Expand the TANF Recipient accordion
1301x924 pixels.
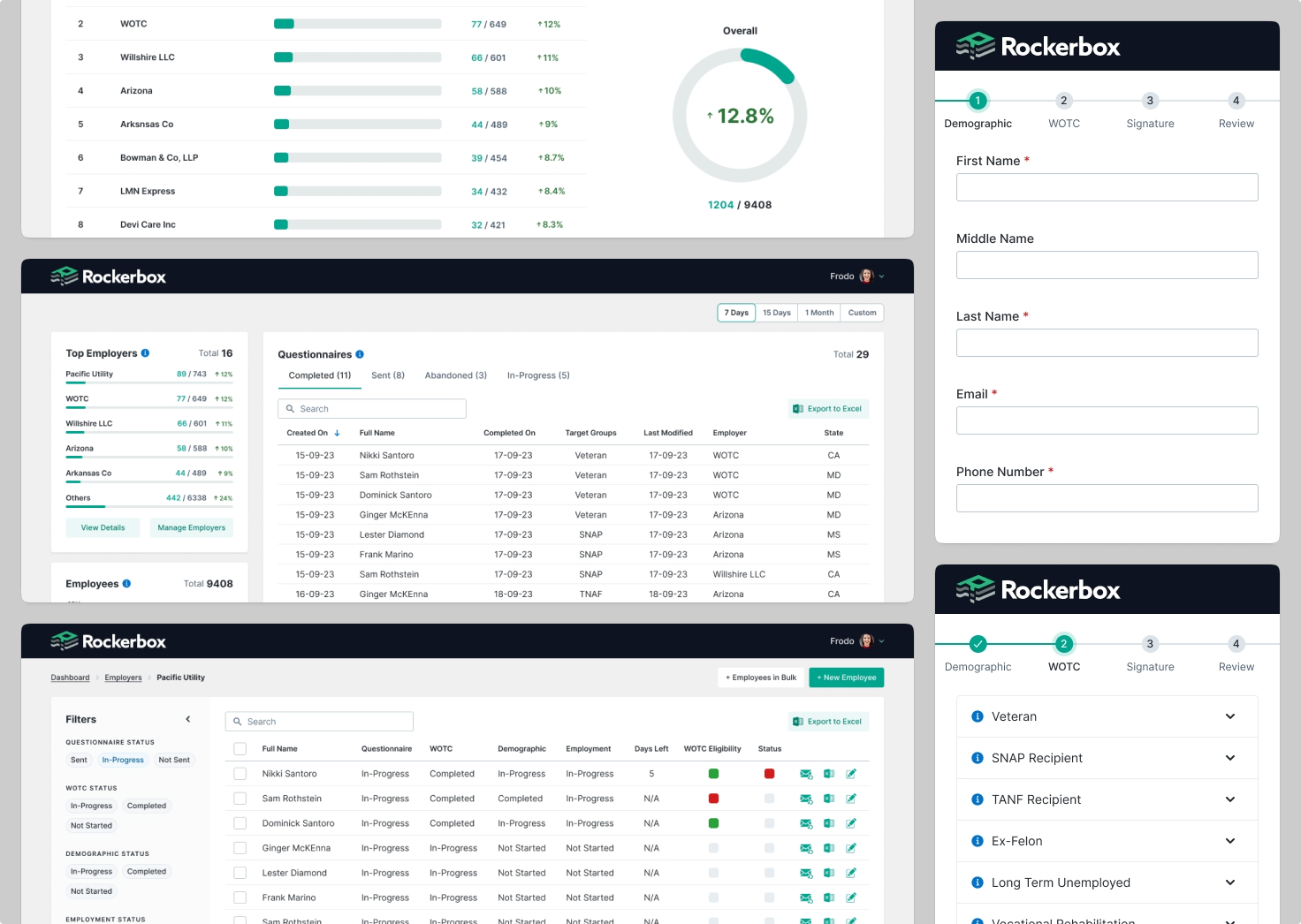[x=1229, y=799]
